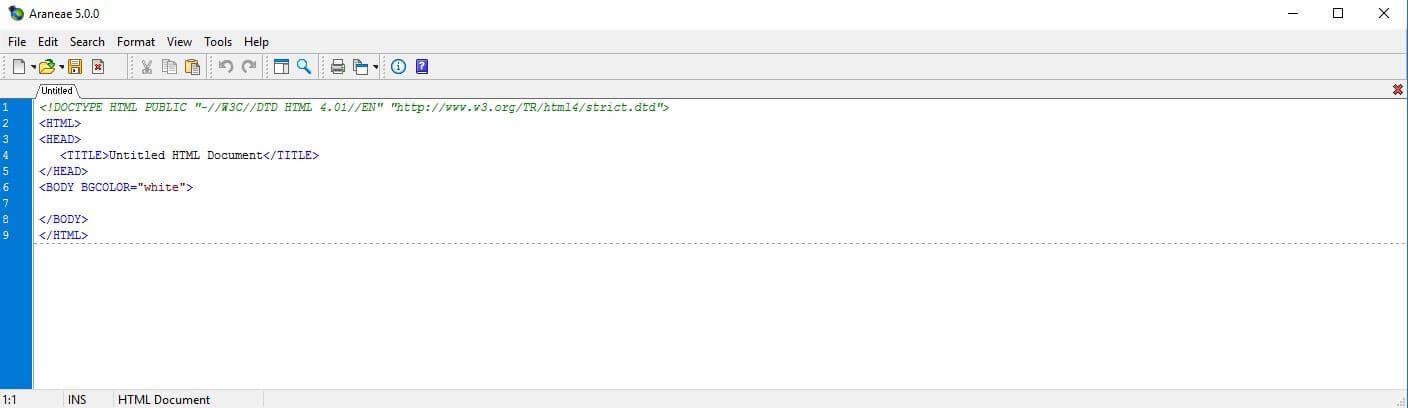The image size is (1408, 408).
Task: Click the opening <HTML> tag line
Action: tap(61, 123)
